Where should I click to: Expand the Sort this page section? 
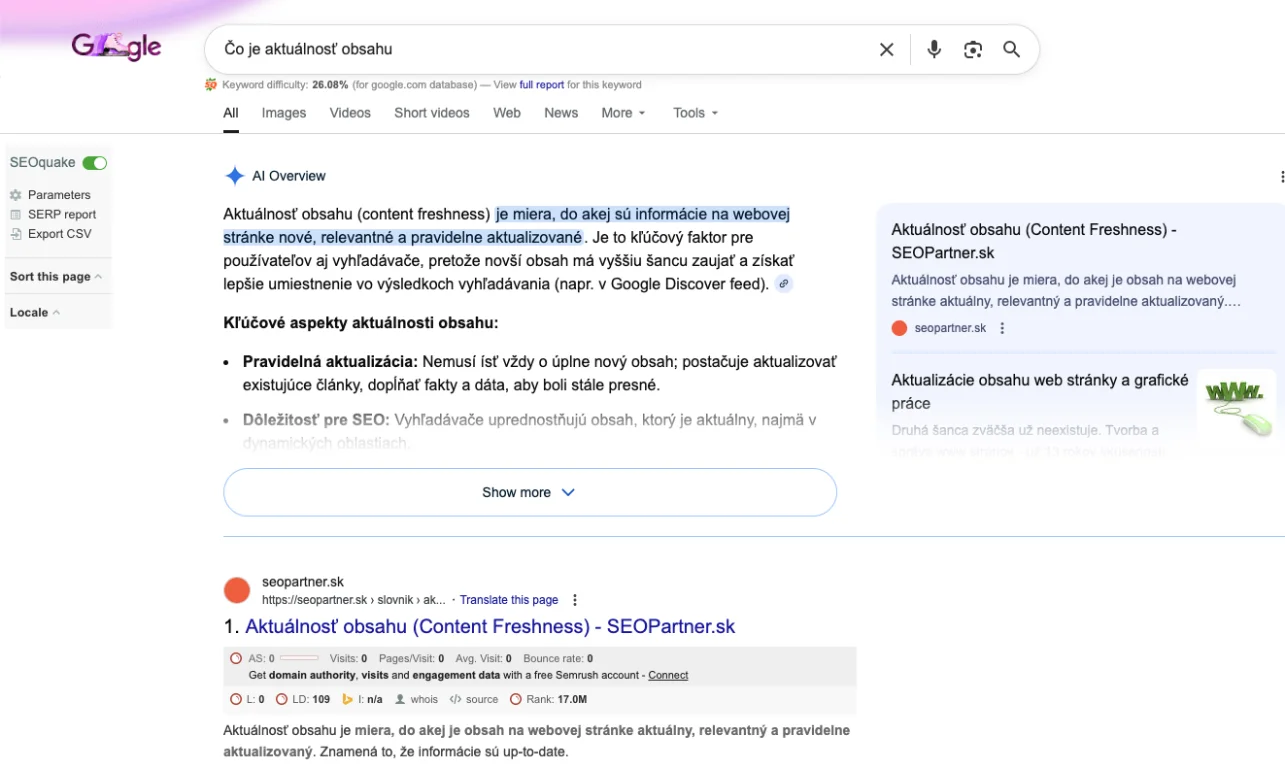(55, 277)
